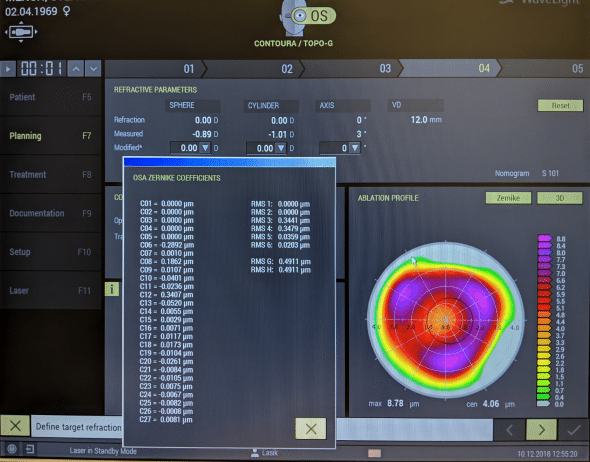Click the logout exit icon in status bar

pos(30,449)
